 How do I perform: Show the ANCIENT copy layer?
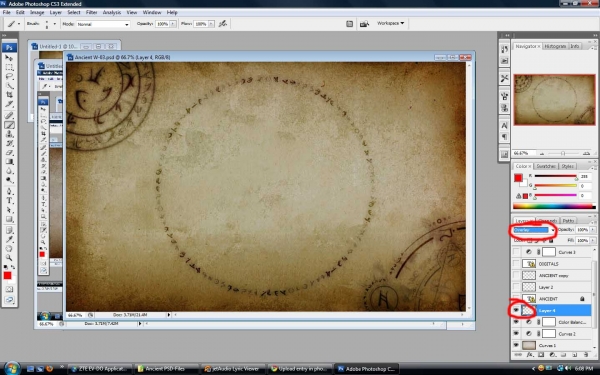click(x=517, y=275)
